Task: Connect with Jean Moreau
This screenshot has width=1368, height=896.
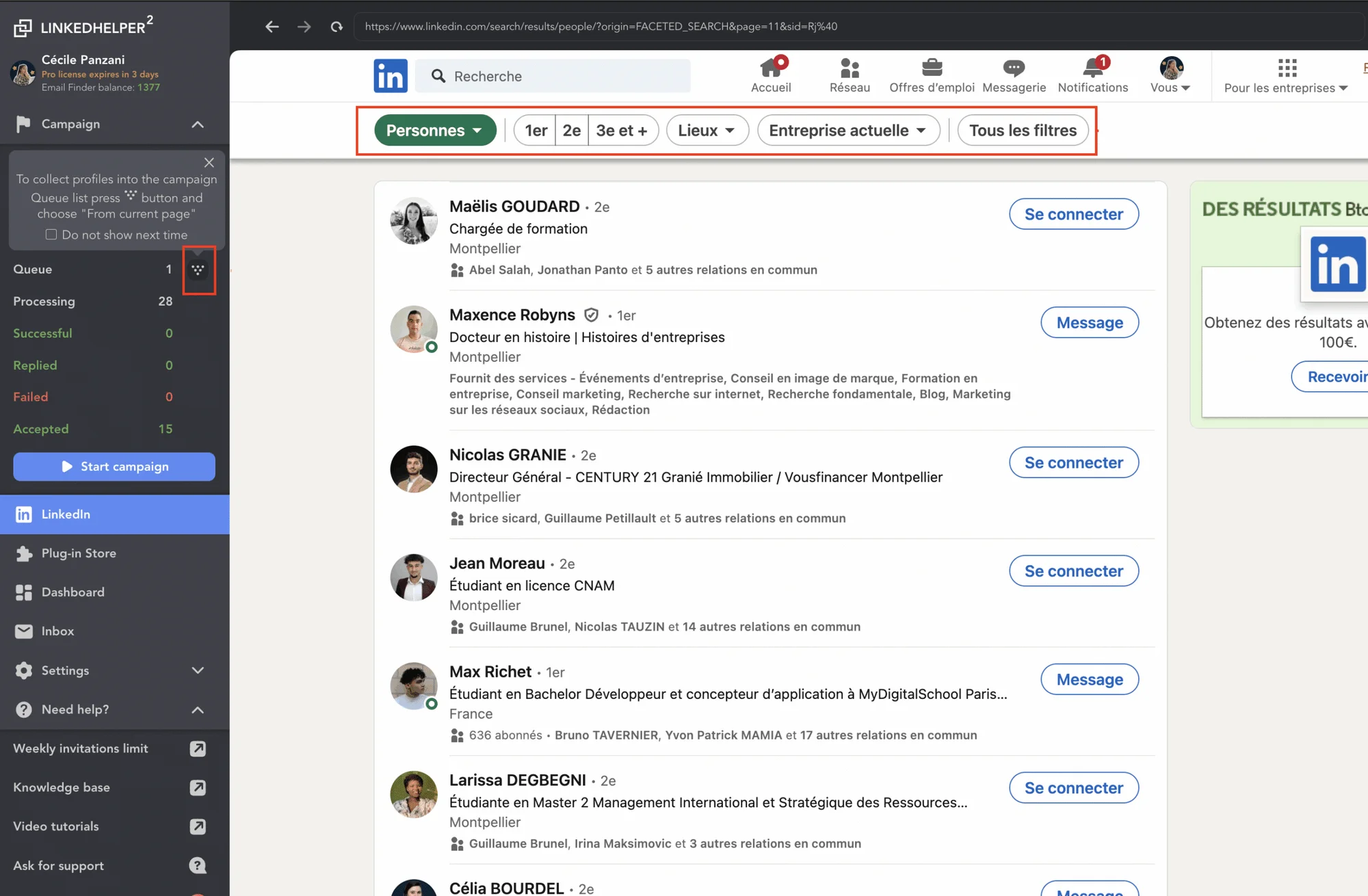Action: (1074, 571)
